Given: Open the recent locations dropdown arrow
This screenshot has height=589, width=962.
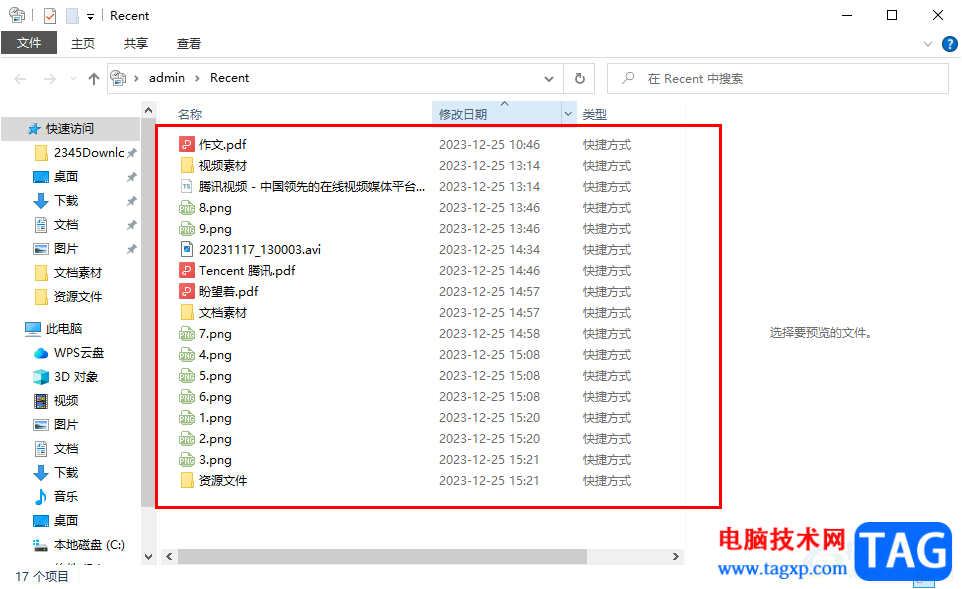Looking at the screenshot, I should (74, 79).
